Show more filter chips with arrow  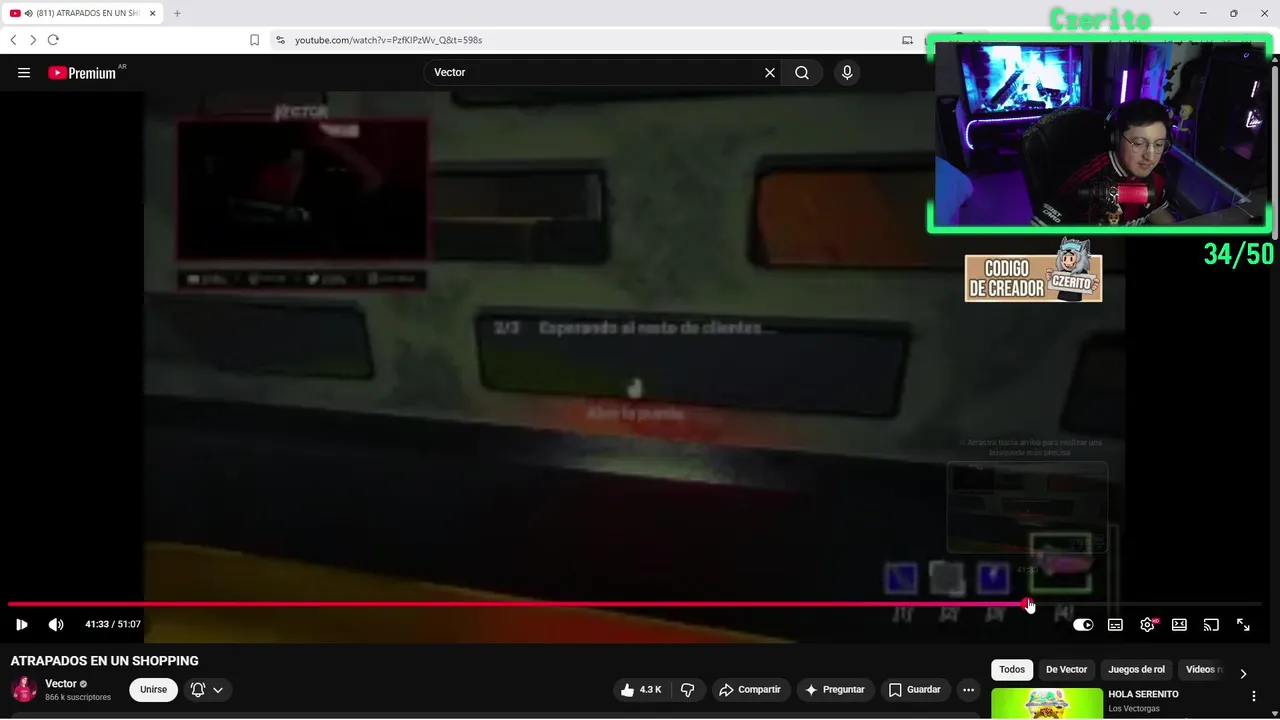tap(1243, 673)
